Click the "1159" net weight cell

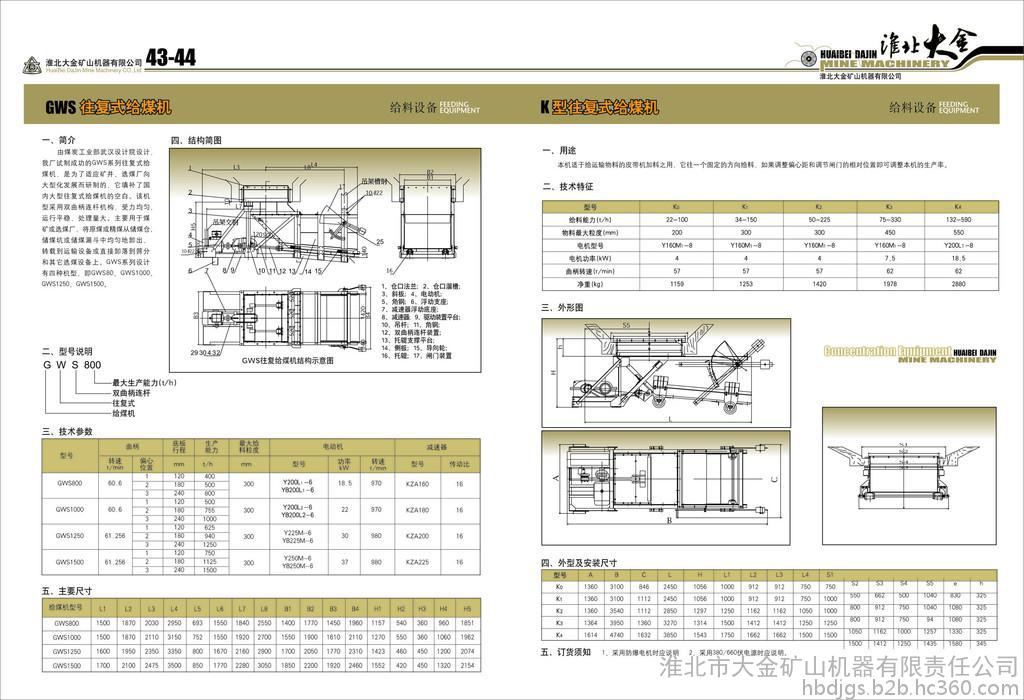click(677, 284)
